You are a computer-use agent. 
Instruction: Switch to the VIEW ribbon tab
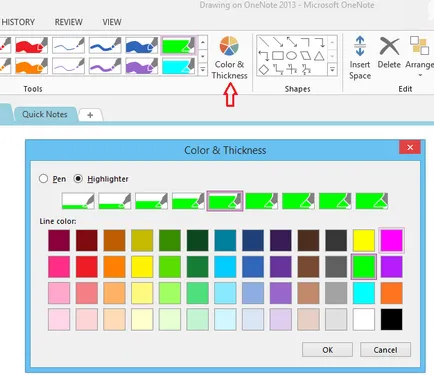click(x=112, y=22)
